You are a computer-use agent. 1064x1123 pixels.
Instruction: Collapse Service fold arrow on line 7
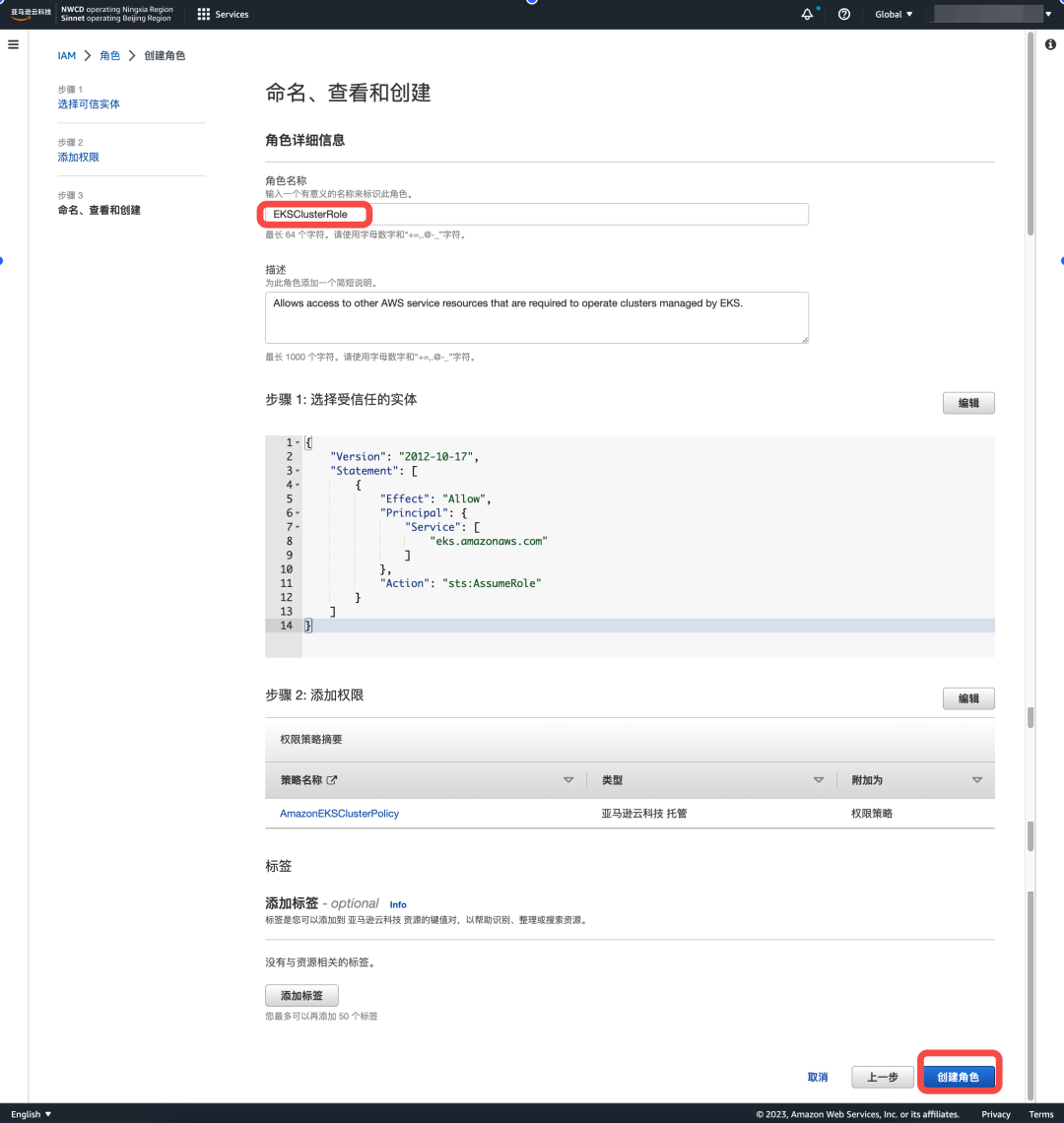point(298,527)
